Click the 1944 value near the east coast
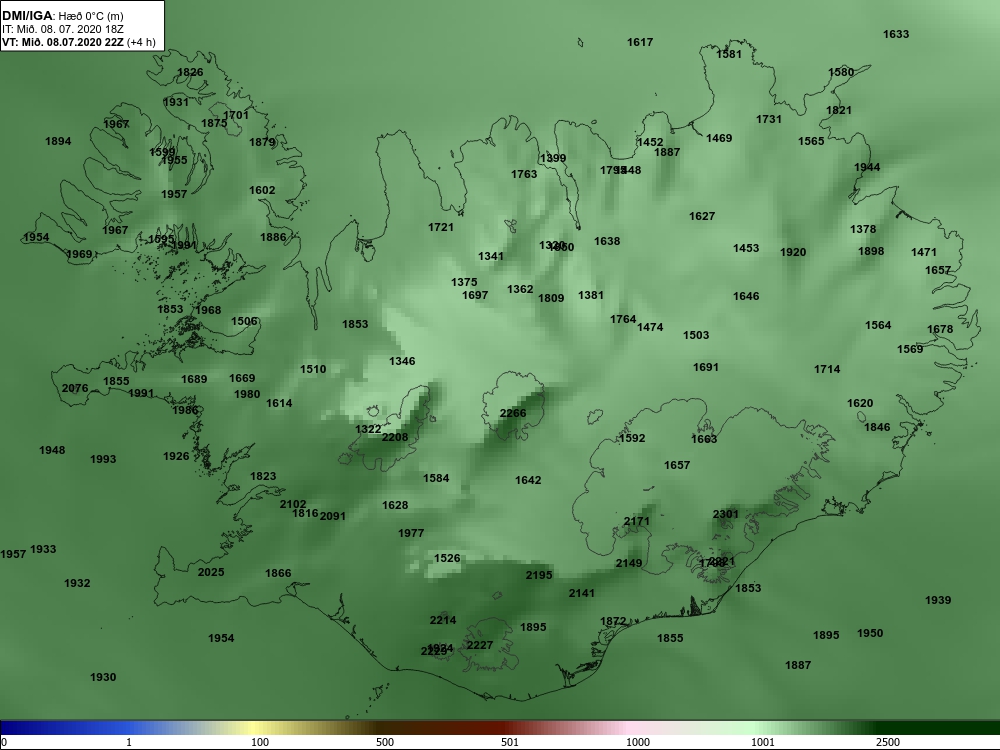The image size is (1000, 750). click(867, 168)
